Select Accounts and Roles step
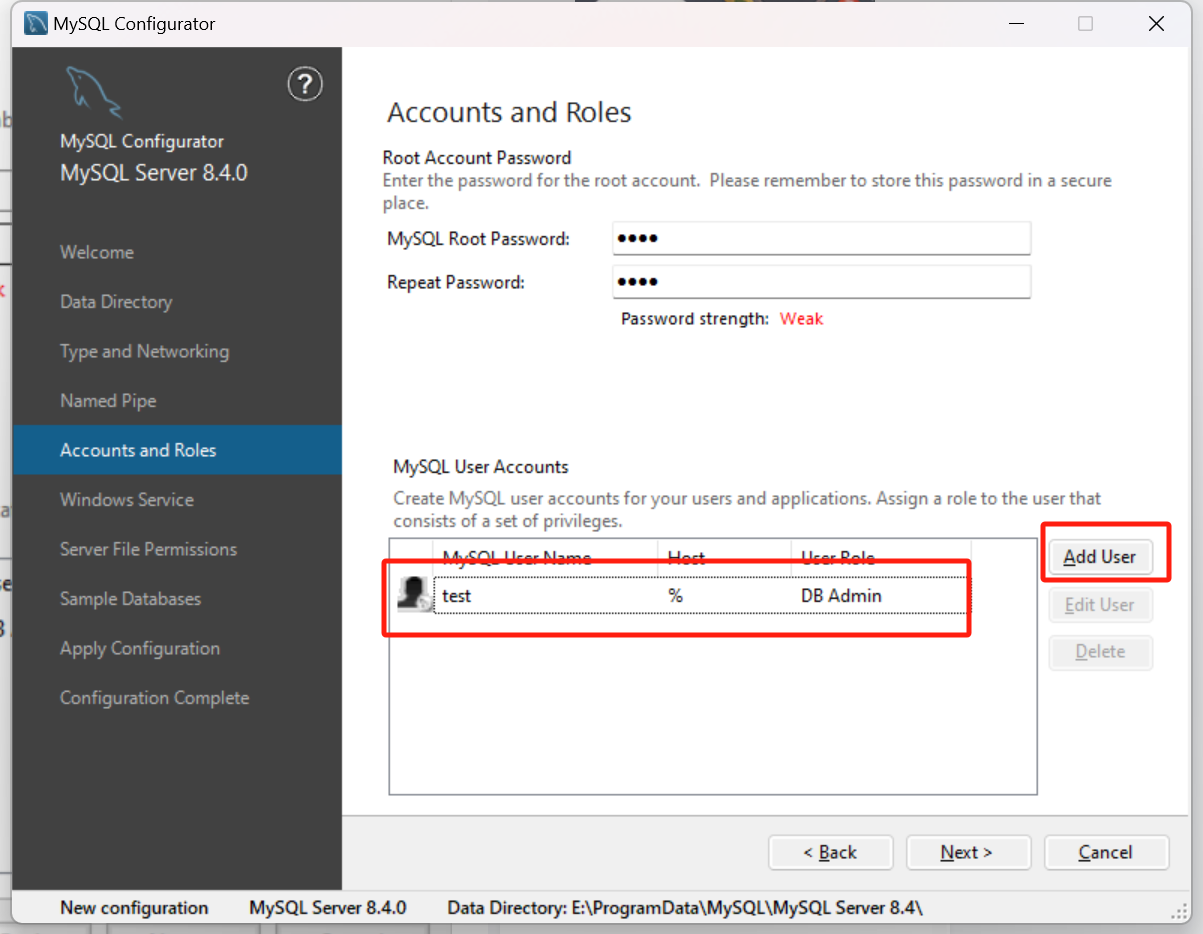The height and width of the screenshot is (934, 1203). point(138,450)
